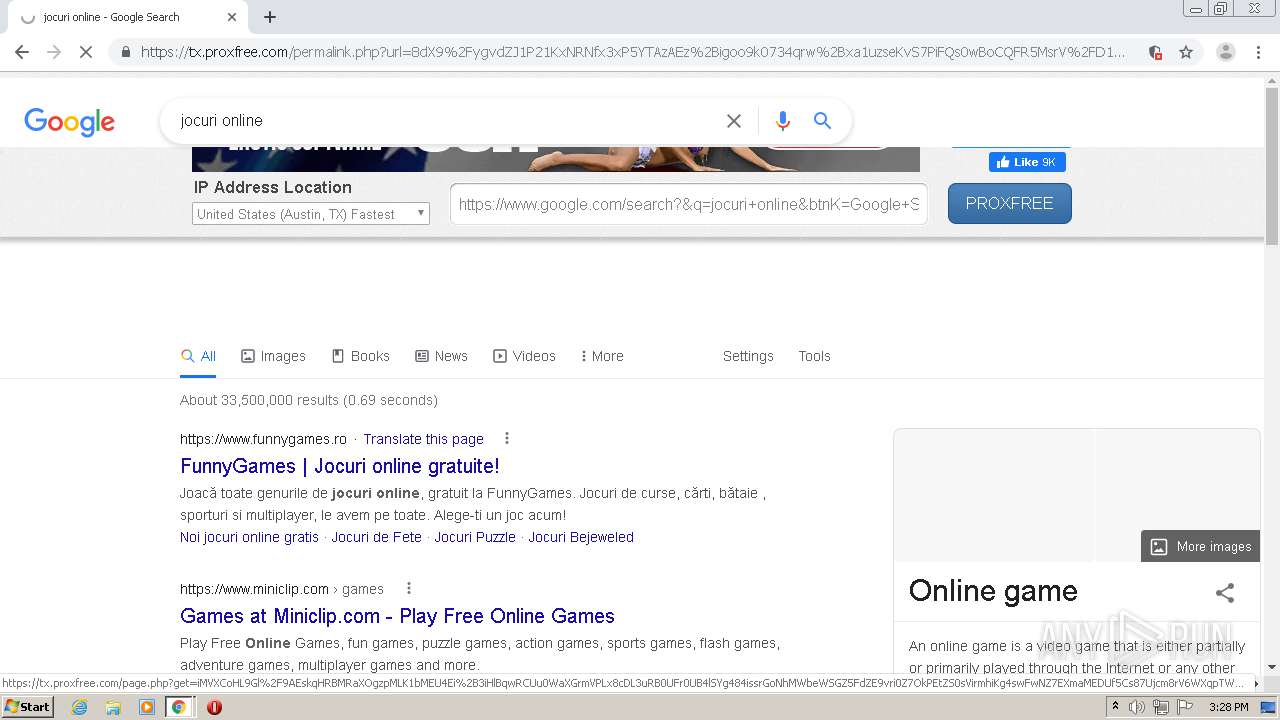Viewport: 1280px width, 720px height.
Task: Open the Chrome profile avatar
Action: click(x=1226, y=52)
